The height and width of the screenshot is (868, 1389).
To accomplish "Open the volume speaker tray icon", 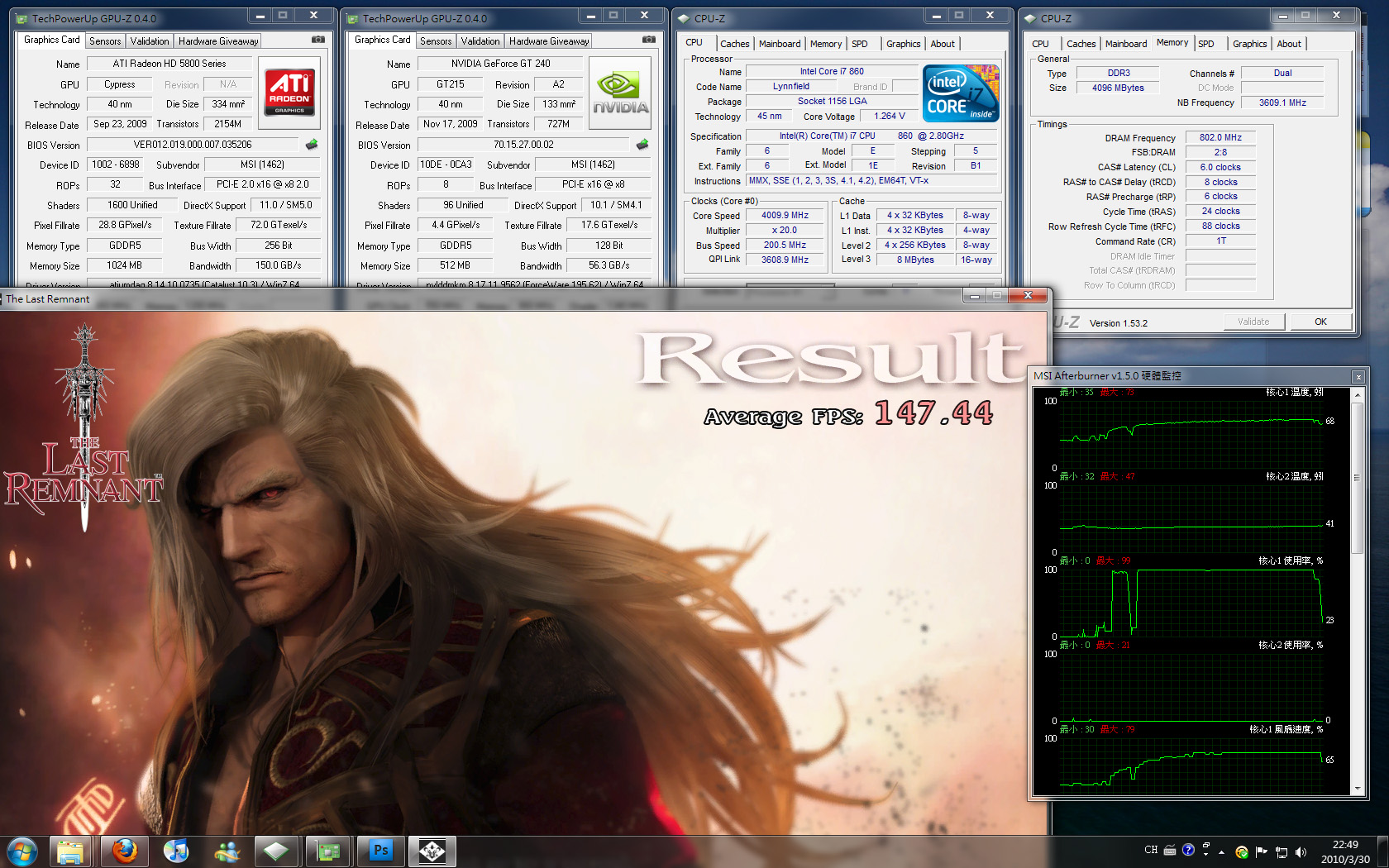I will pos(1301,851).
